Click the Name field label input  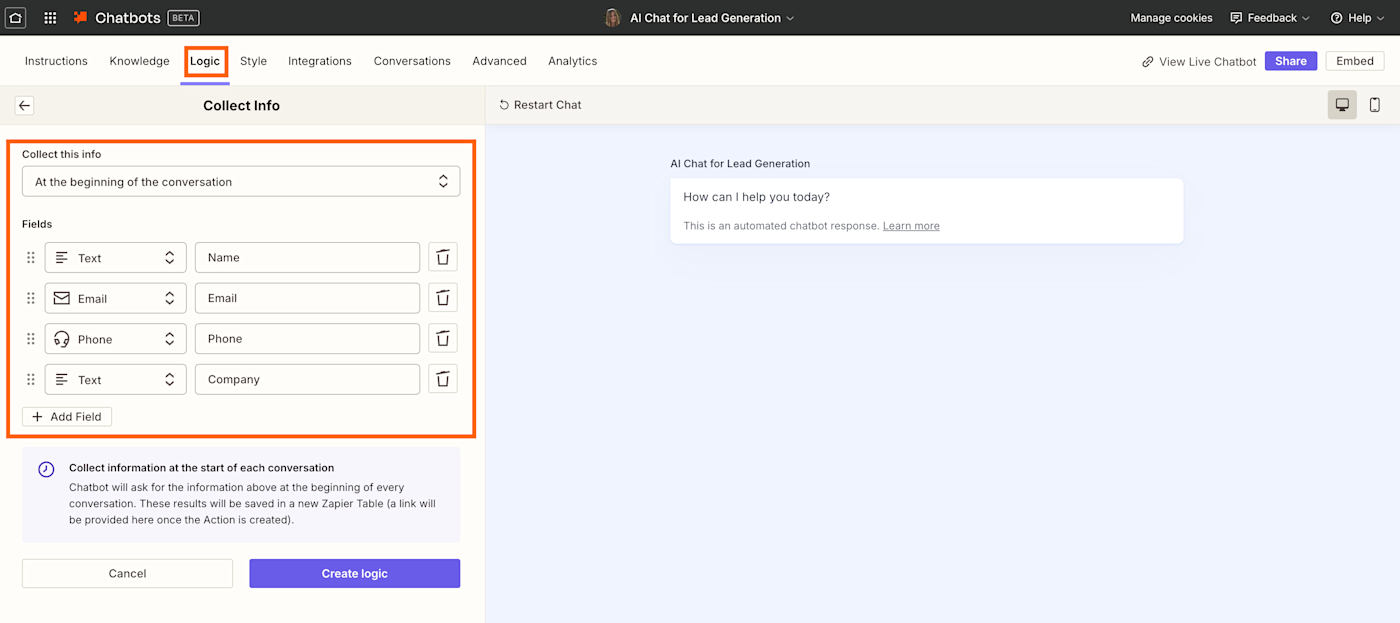coord(307,257)
